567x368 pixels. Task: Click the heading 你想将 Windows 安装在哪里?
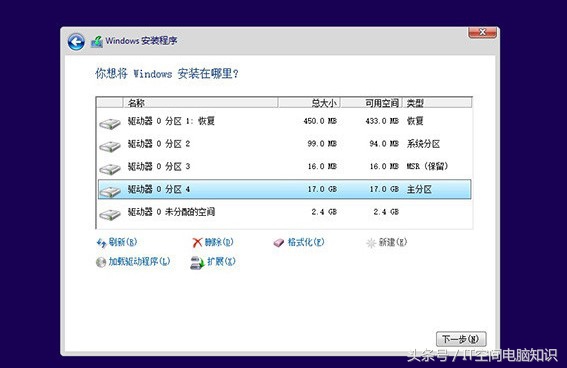click(x=167, y=74)
